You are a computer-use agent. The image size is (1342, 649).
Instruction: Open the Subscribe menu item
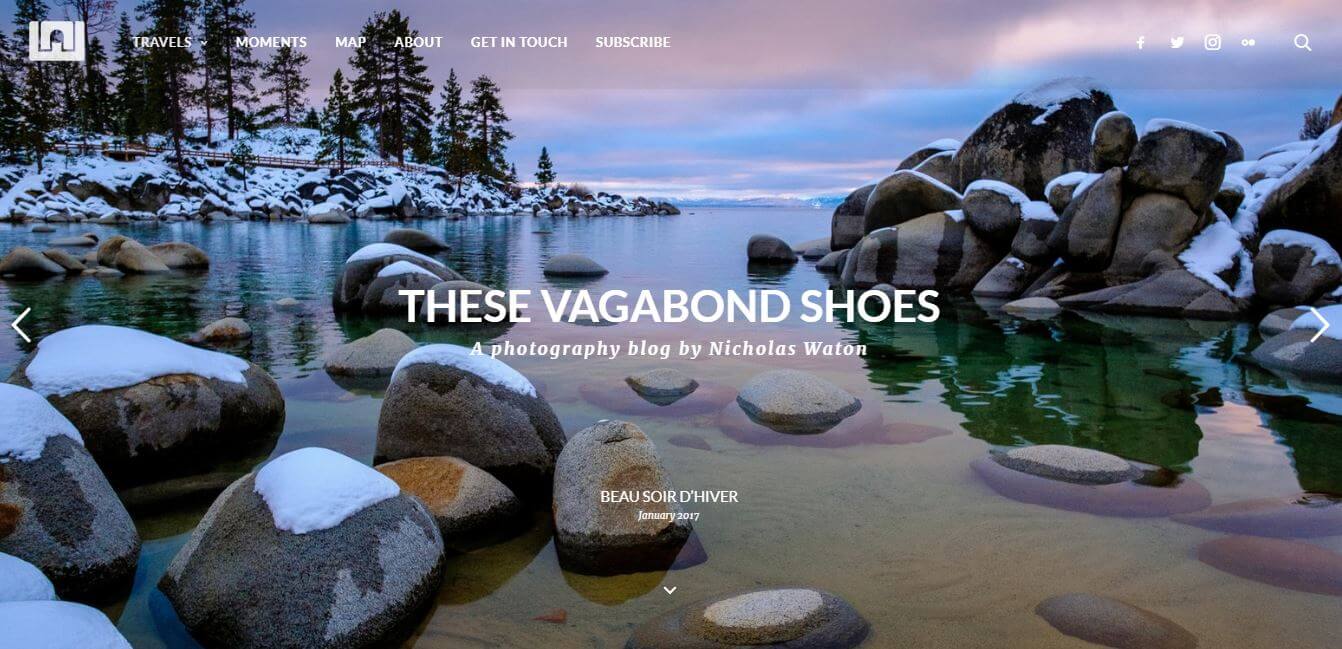click(x=633, y=42)
